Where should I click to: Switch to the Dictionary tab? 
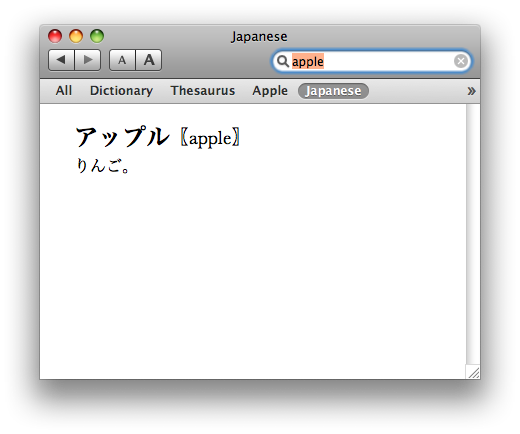[x=121, y=91]
